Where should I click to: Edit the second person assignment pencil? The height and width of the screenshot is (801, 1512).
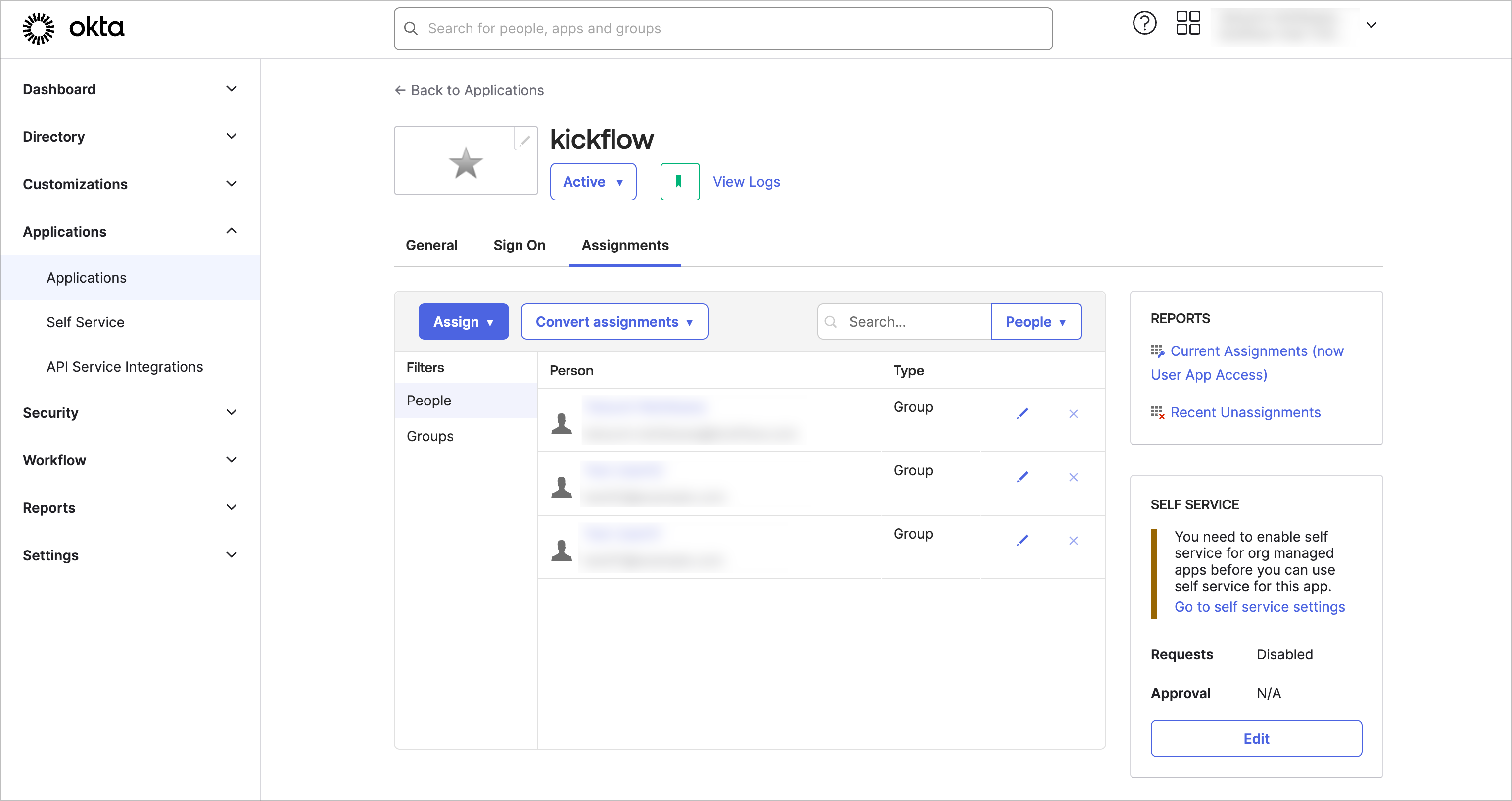(x=1023, y=477)
